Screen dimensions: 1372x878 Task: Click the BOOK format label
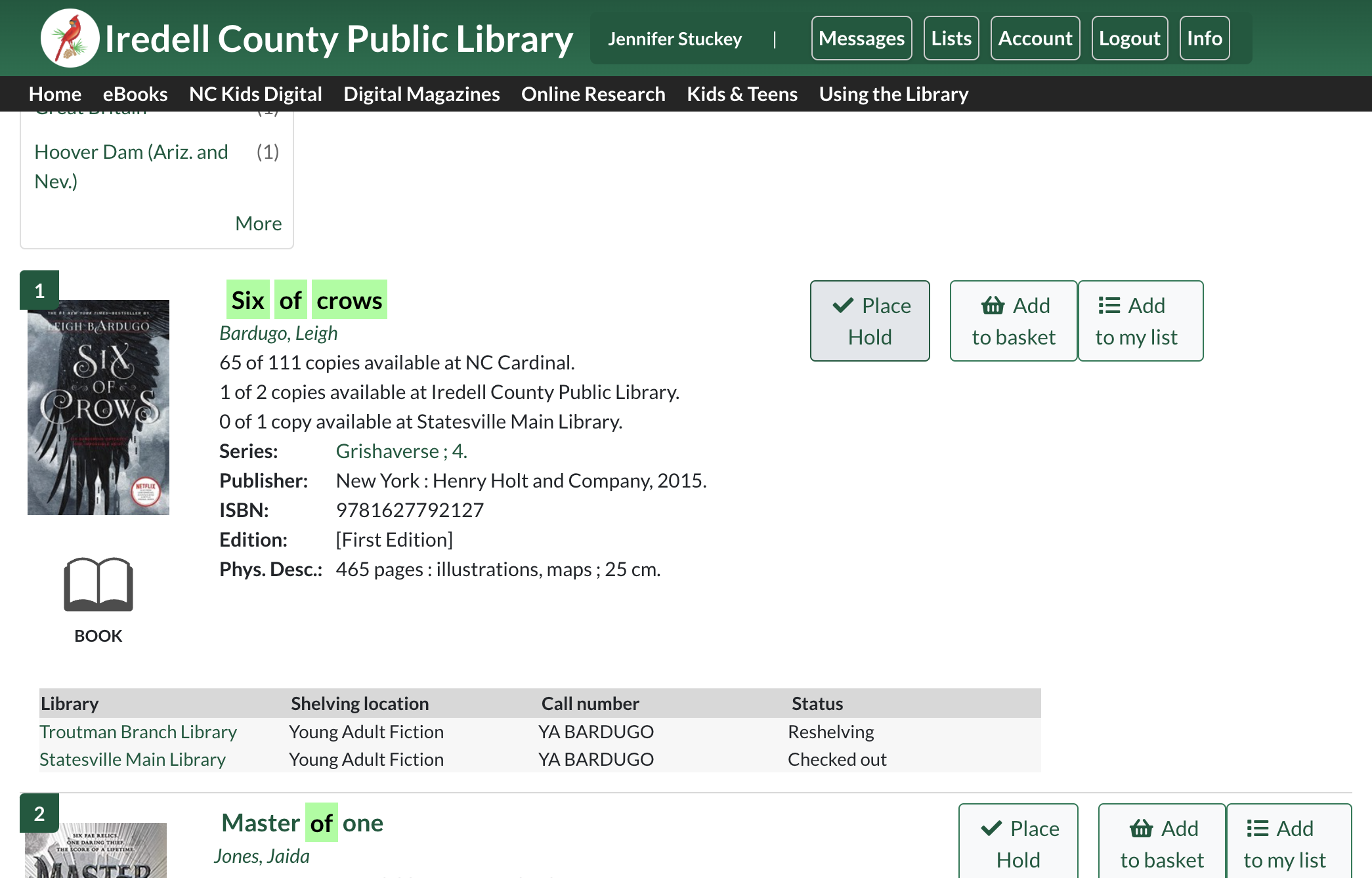coord(98,636)
